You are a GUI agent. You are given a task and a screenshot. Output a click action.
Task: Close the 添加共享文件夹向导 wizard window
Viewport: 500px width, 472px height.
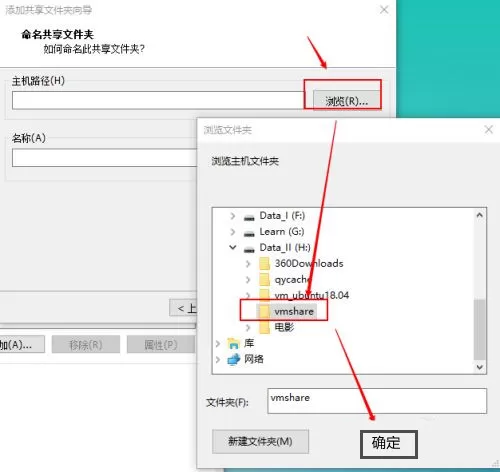point(384,10)
